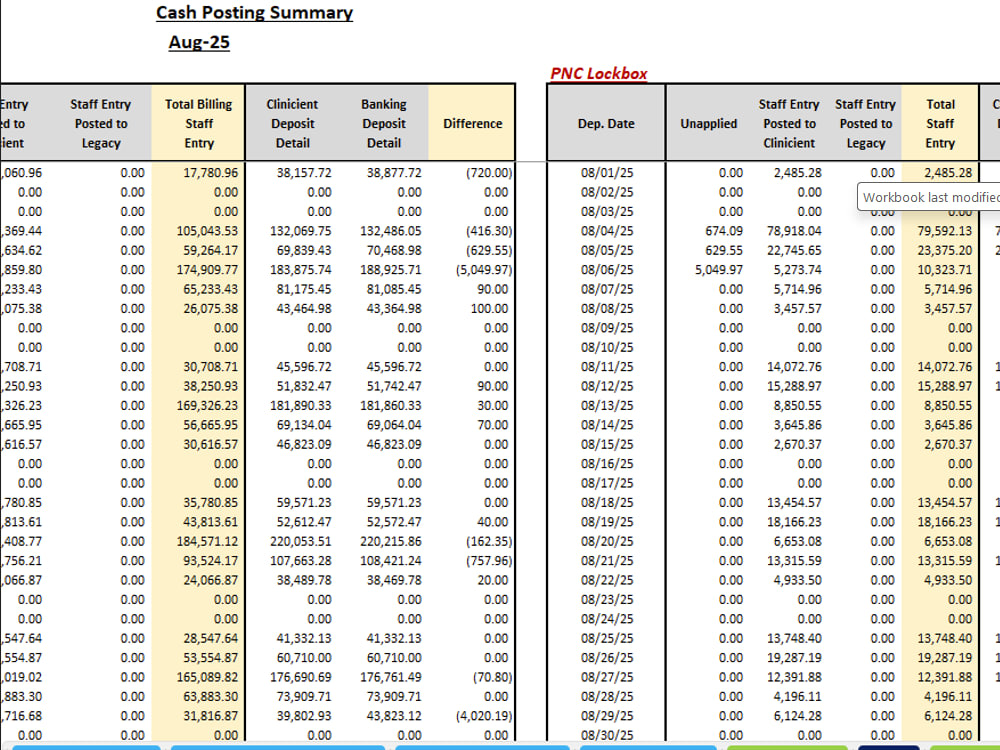Select the 35,780.85 total billing cell
1000x750 pixels.
210,503
